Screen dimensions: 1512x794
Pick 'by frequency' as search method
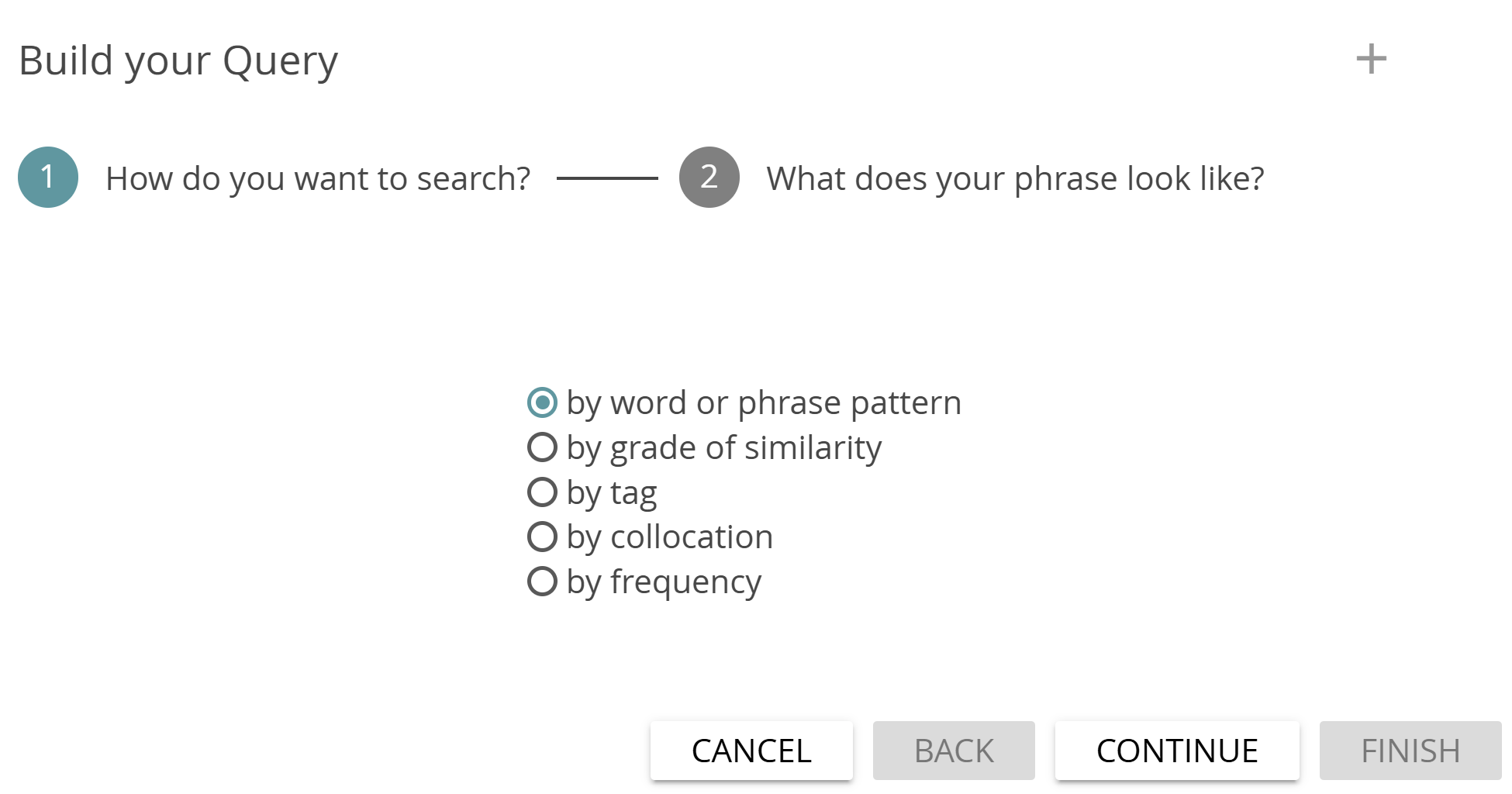543,581
